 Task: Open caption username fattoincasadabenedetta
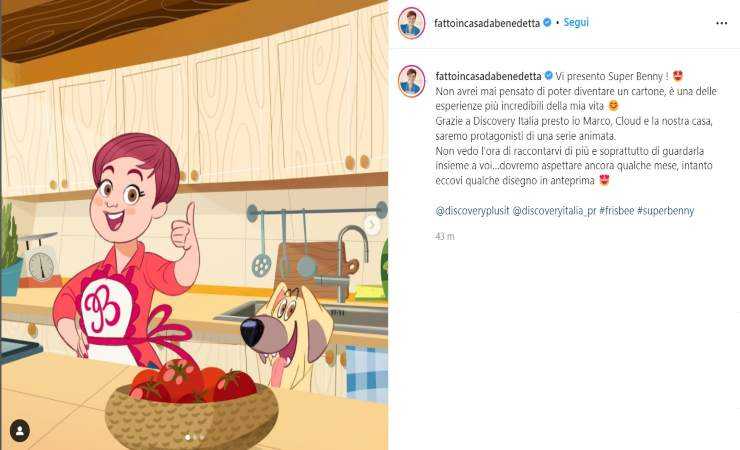pos(488,76)
